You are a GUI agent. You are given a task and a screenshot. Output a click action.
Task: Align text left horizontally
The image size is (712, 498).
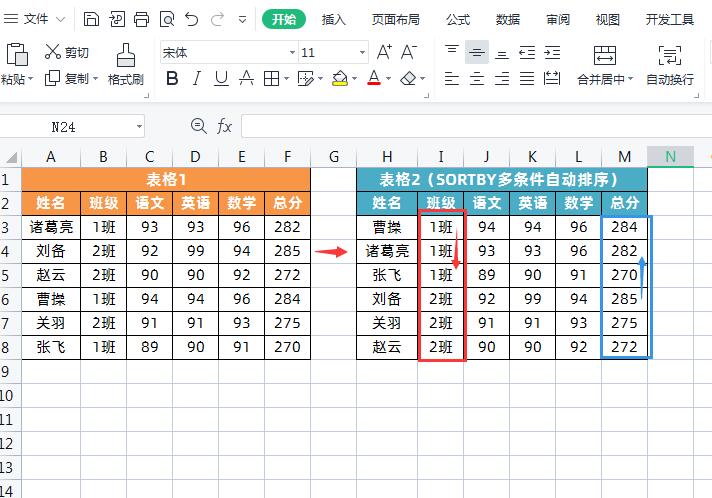click(451, 79)
